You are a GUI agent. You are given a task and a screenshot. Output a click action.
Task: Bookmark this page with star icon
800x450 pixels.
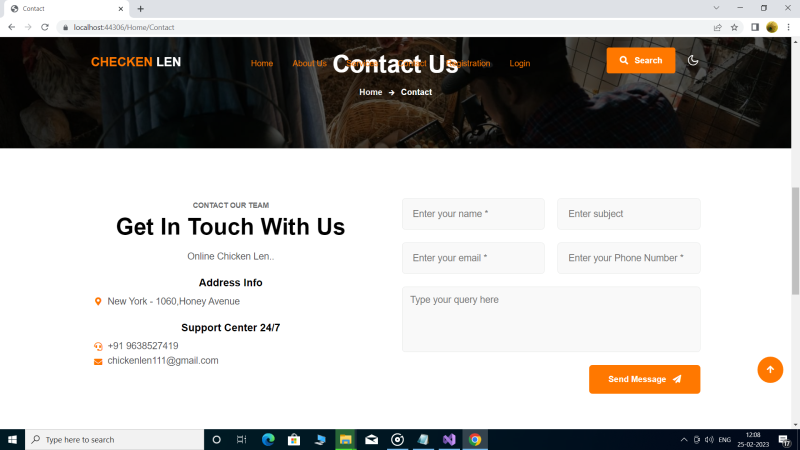734,28
